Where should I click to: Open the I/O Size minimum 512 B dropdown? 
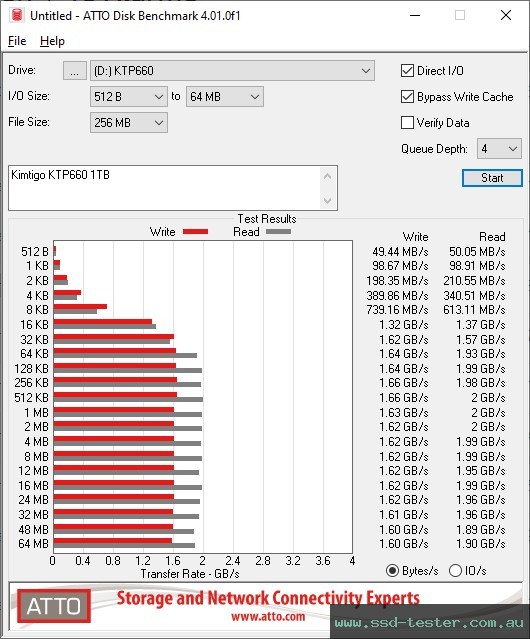129,97
